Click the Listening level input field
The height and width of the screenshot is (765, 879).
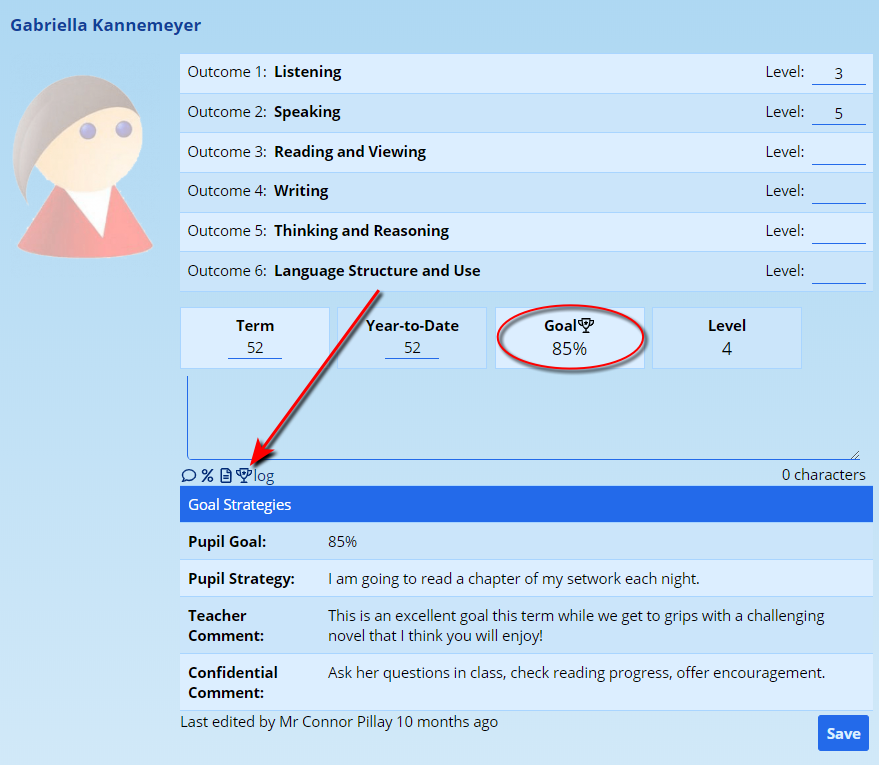click(838, 73)
